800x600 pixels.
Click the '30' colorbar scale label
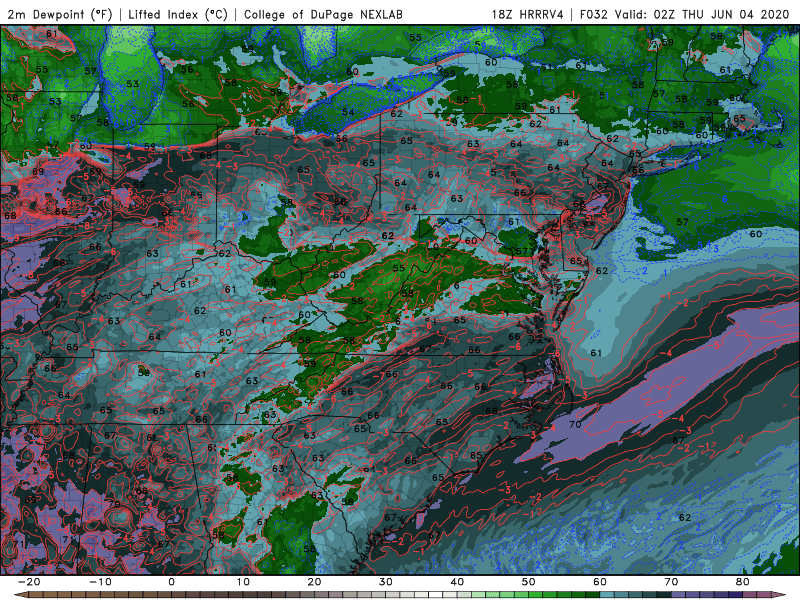(x=386, y=582)
